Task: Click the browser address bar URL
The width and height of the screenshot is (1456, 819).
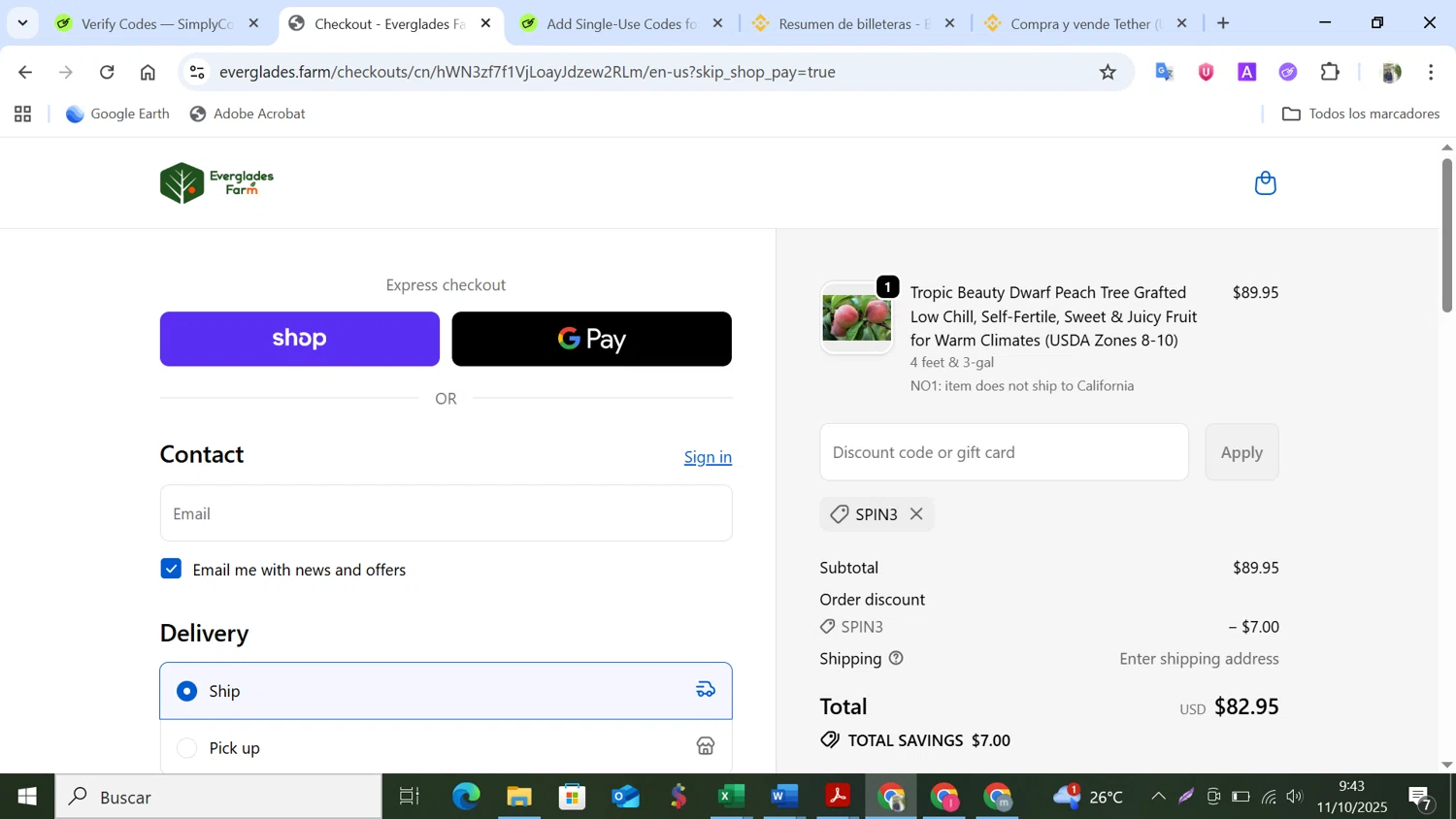Action: (x=527, y=72)
